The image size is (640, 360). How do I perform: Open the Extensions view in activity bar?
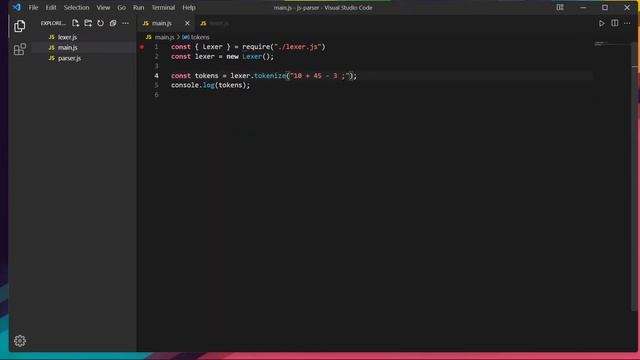tap(20, 49)
